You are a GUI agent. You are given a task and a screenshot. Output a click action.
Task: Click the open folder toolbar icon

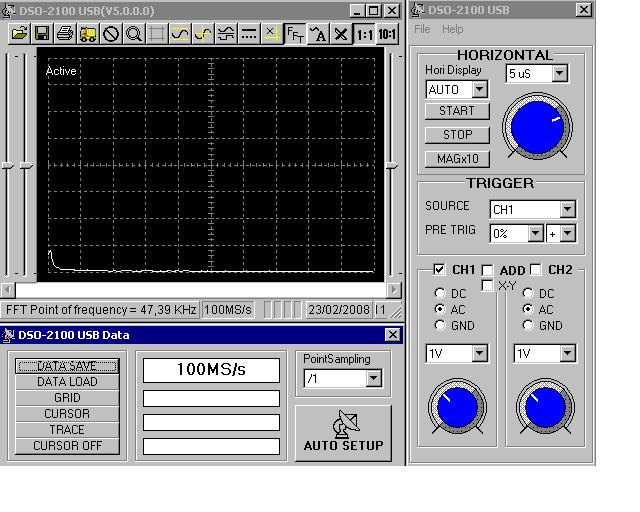click(20, 33)
